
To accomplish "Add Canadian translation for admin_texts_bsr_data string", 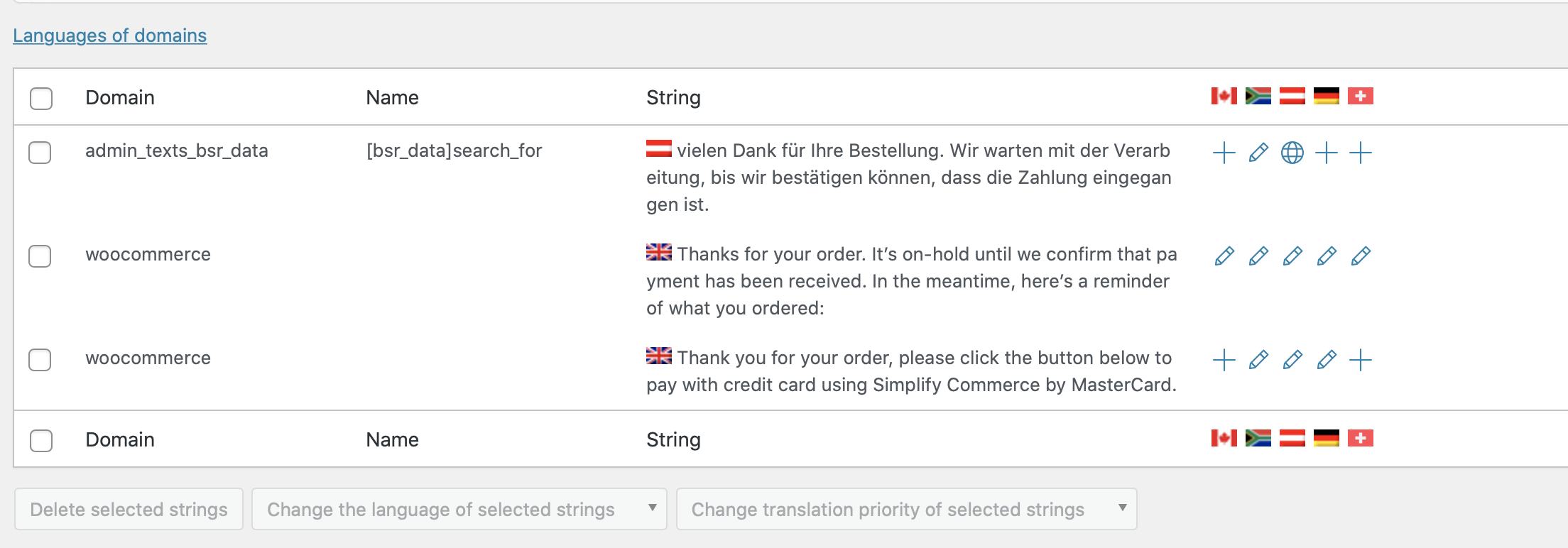I will point(1224,153).
